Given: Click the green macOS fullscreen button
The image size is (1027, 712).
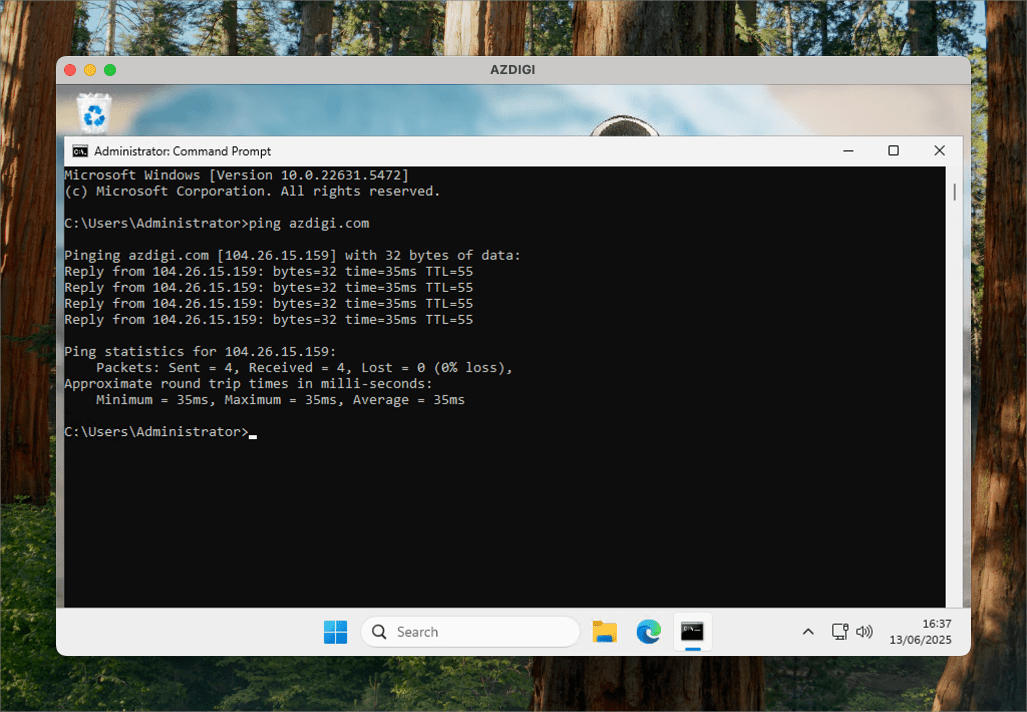Looking at the screenshot, I should point(110,70).
